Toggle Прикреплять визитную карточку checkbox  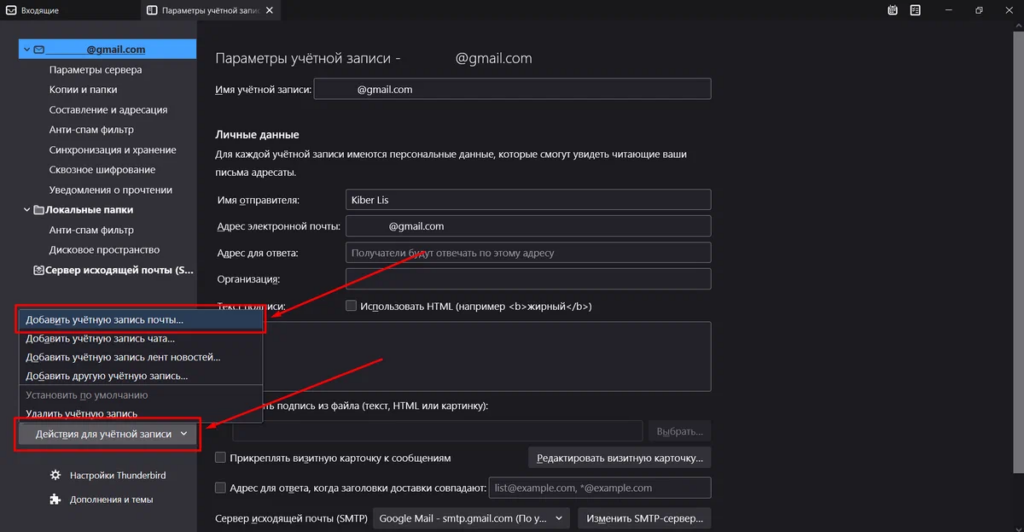point(220,458)
